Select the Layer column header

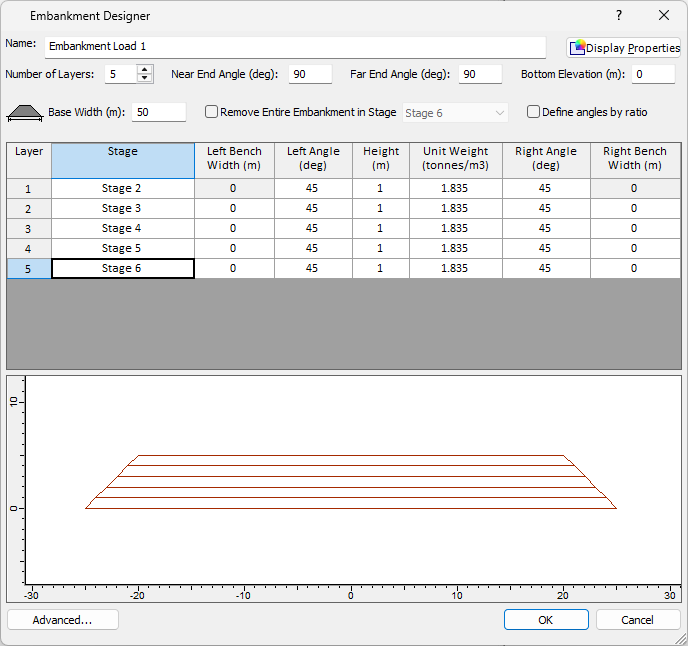[29, 161]
